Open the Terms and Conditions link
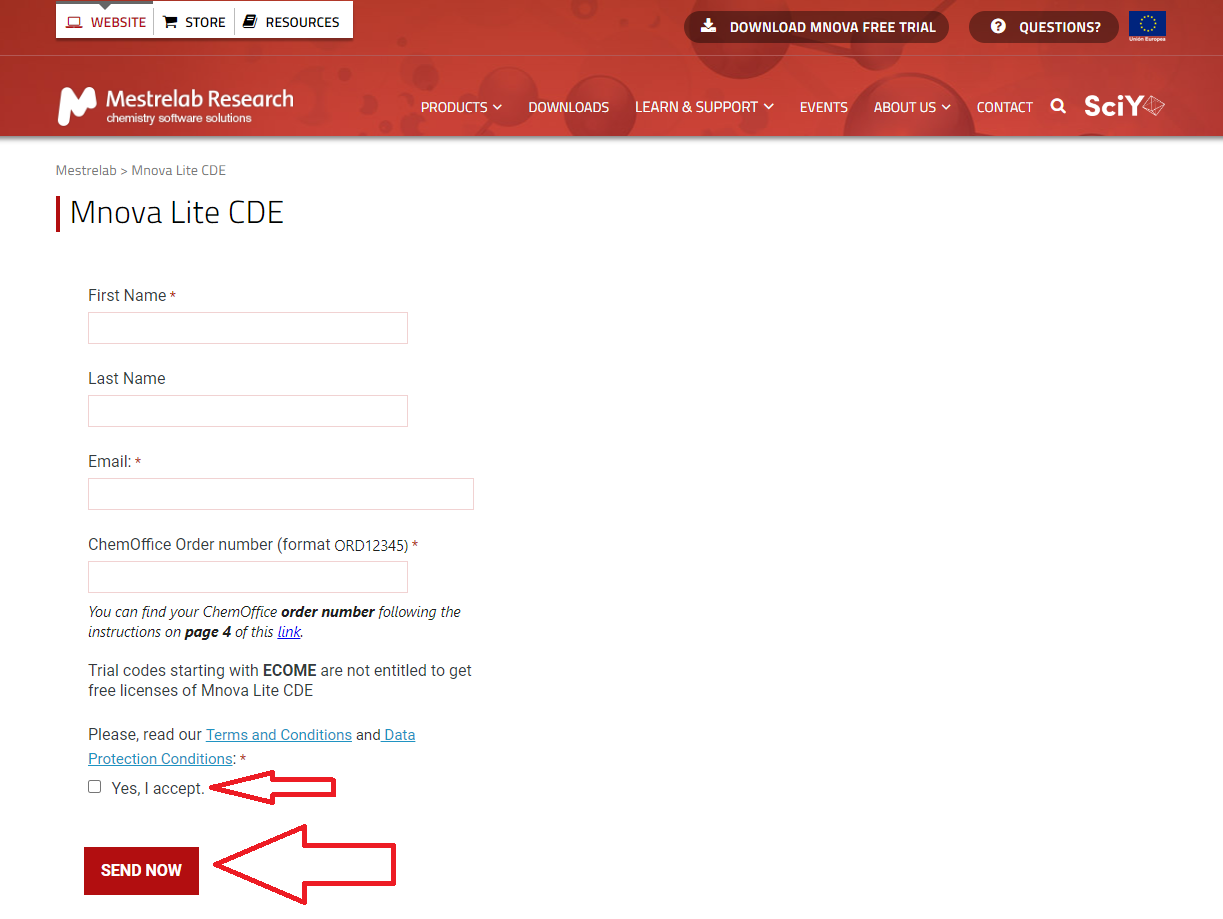Viewport: 1223px width, 919px height. pyautogui.click(x=279, y=735)
